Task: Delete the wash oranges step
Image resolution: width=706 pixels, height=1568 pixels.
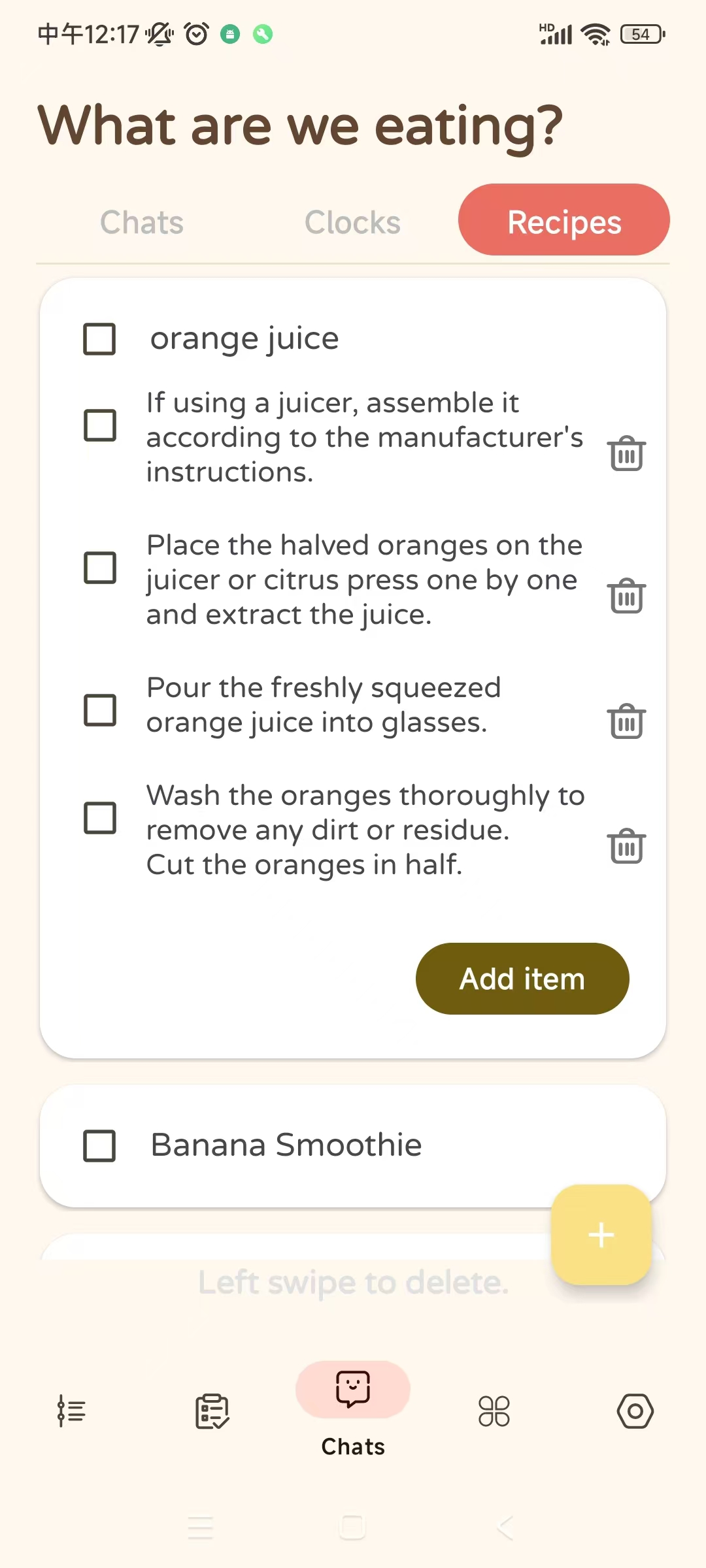Action: [626, 847]
